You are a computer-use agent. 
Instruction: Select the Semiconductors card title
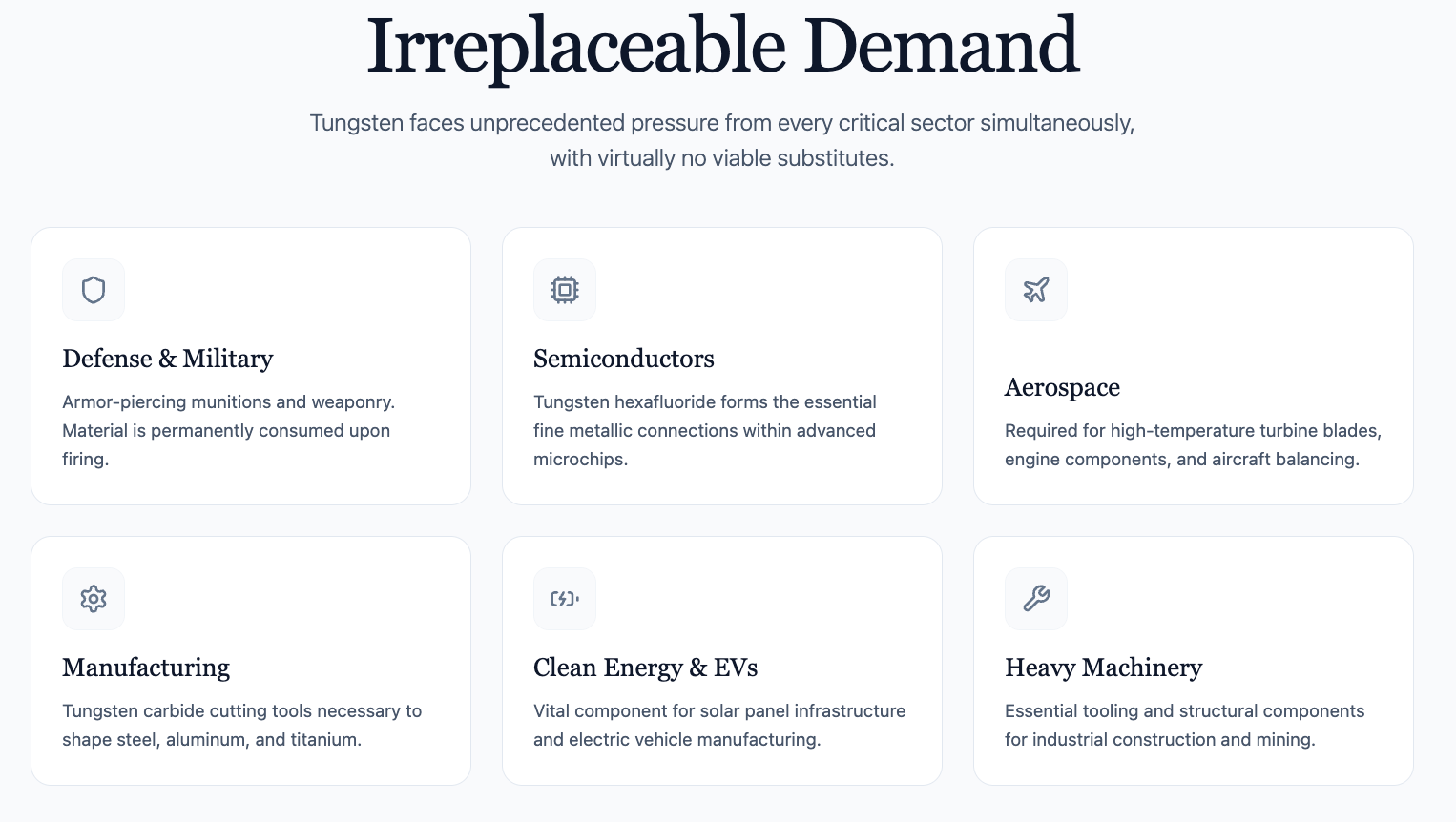624,359
